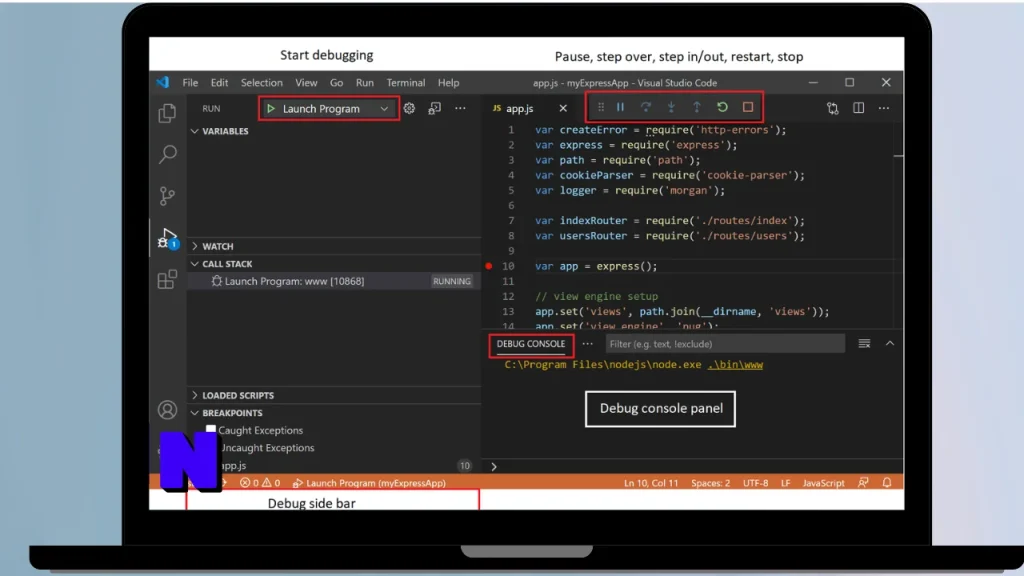Click the notifications bell in status bar
The width and height of the screenshot is (1024, 576).
[887, 483]
